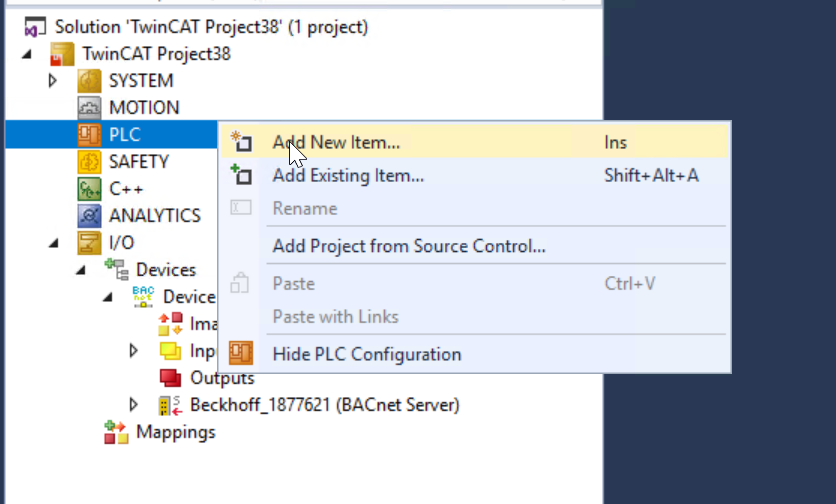
Task: Select the red Outputs icon
Action: click(x=170, y=378)
